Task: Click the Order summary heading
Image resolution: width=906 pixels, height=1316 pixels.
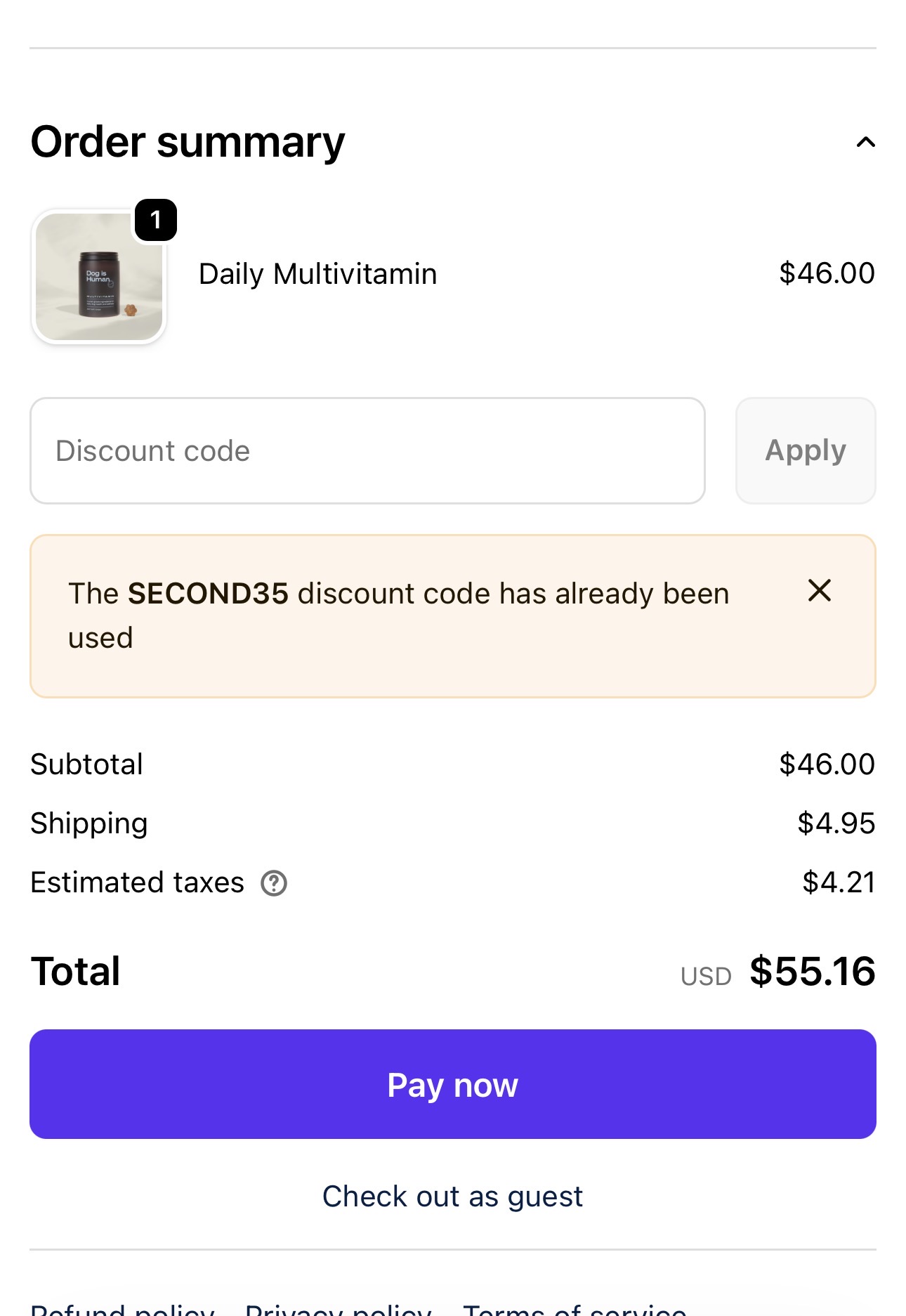Action: tap(188, 143)
